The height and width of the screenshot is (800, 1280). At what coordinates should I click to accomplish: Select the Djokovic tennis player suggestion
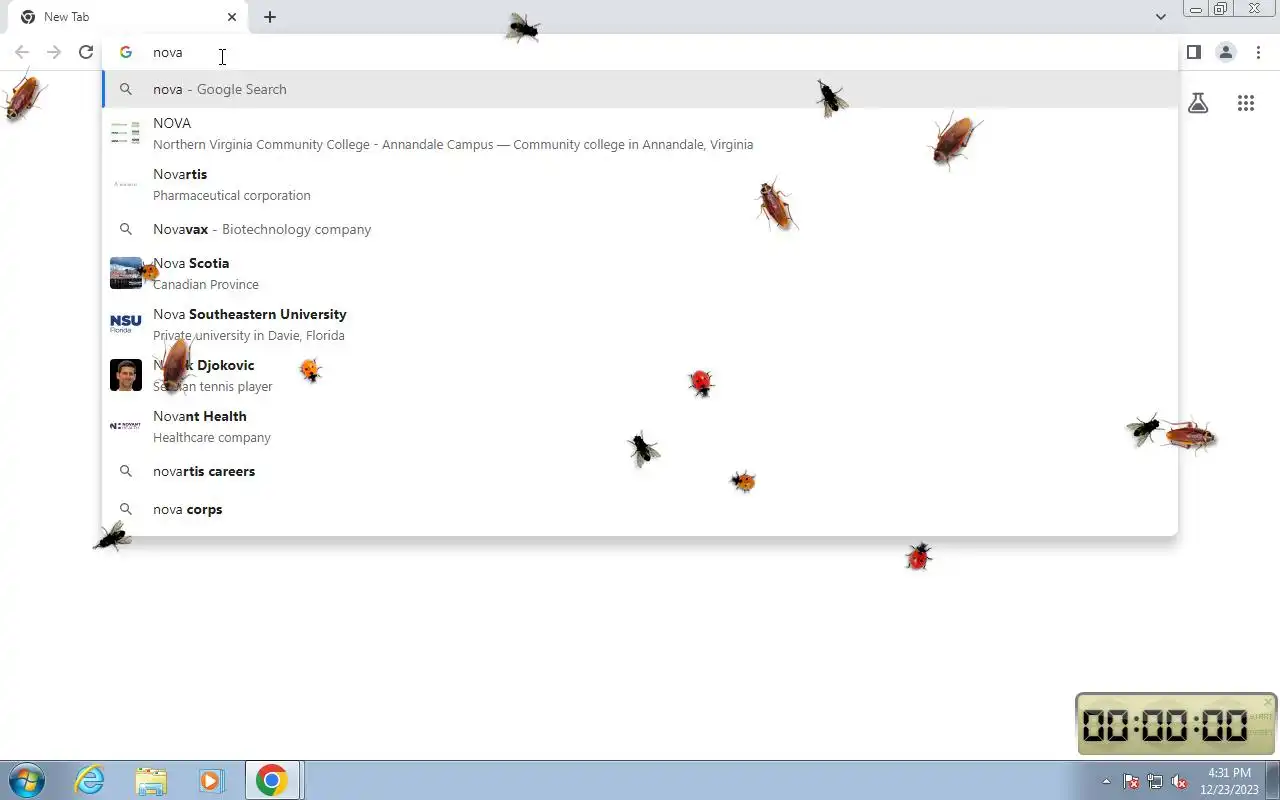(x=640, y=375)
